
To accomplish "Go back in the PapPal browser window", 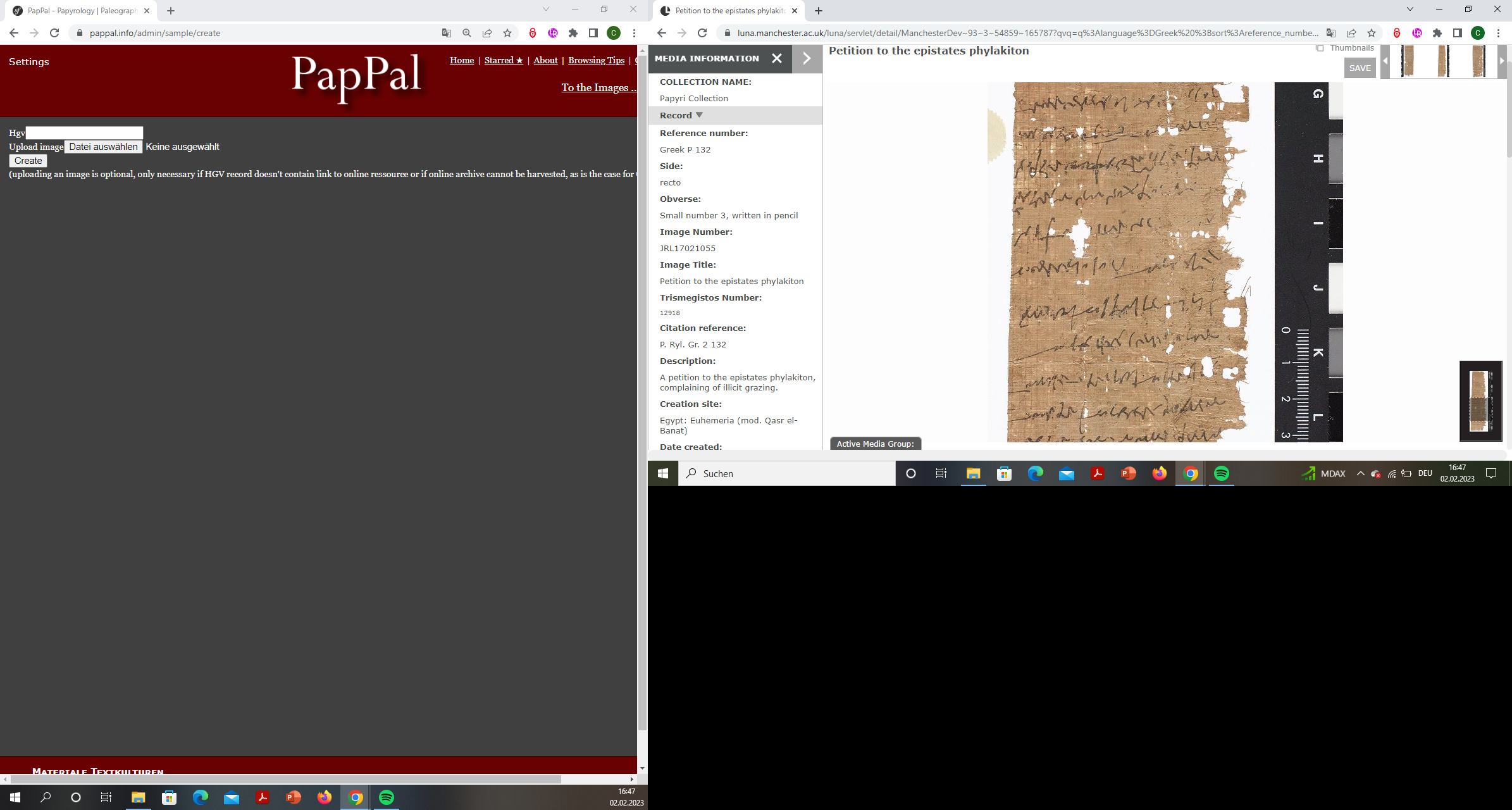I will point(14,33).
